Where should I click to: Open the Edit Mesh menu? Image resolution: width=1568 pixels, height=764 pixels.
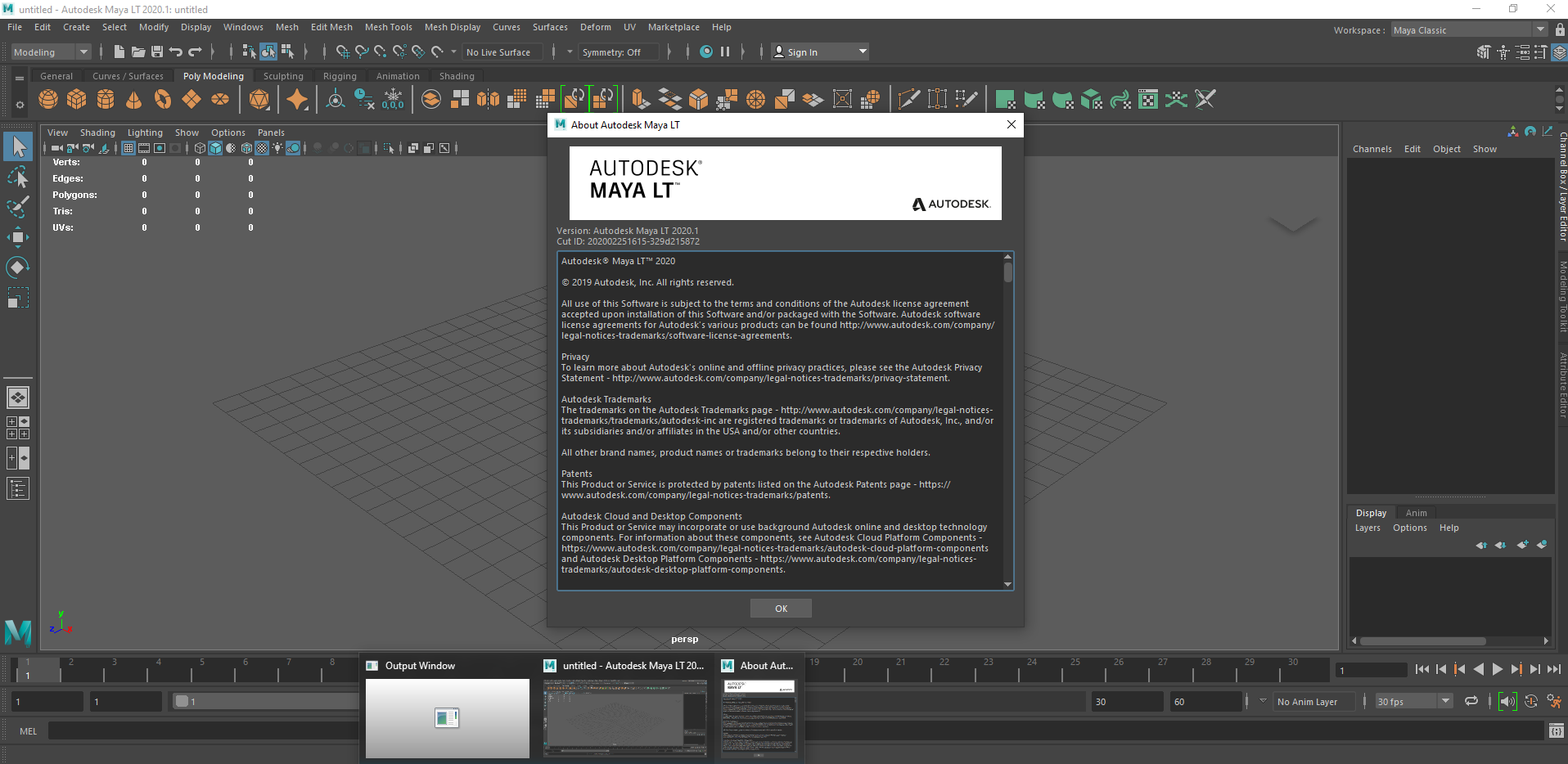(331, 27)
